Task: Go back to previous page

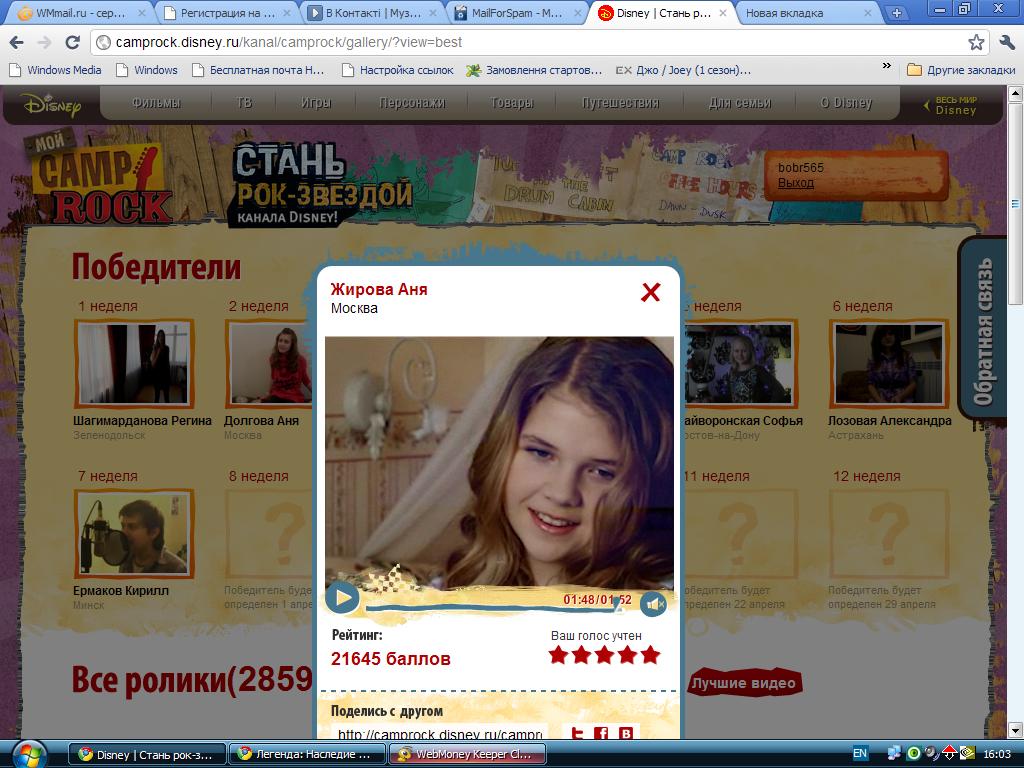Action: pos(16,42)
